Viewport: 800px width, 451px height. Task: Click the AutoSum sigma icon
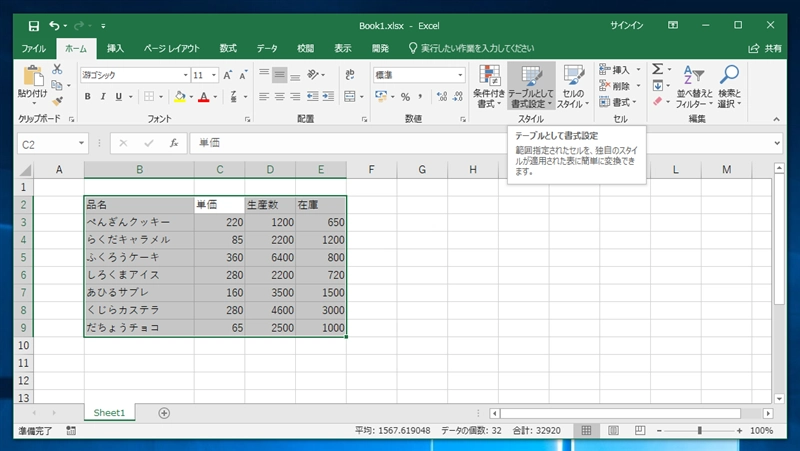tap(658, 69)
